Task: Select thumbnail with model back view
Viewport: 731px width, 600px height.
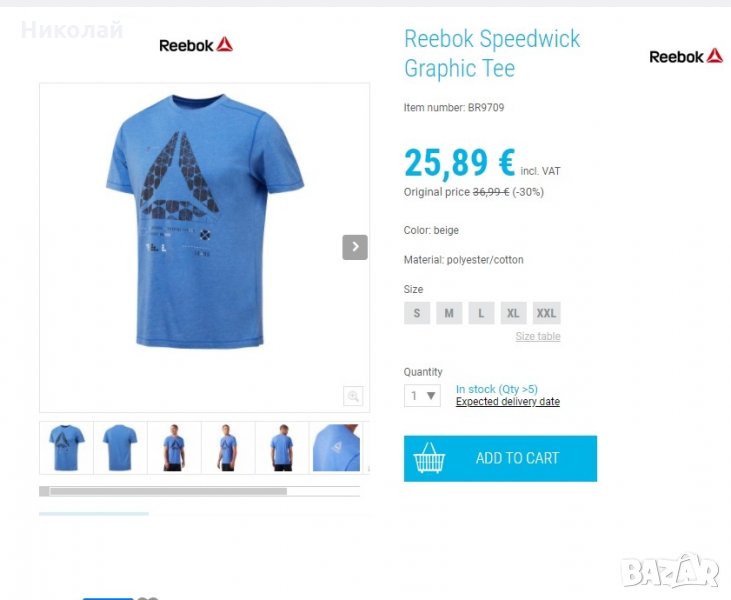Action: [x=282, y=448]
